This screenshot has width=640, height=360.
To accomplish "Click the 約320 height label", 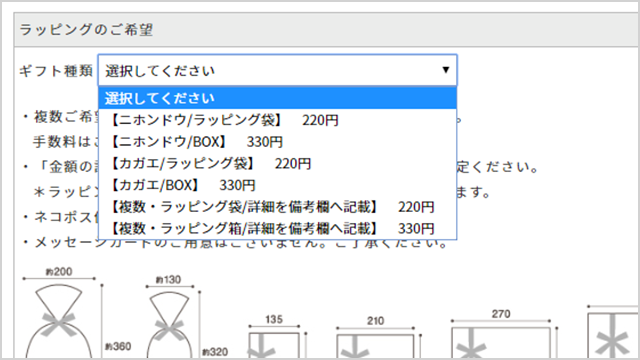I will (x=215, y=352).
